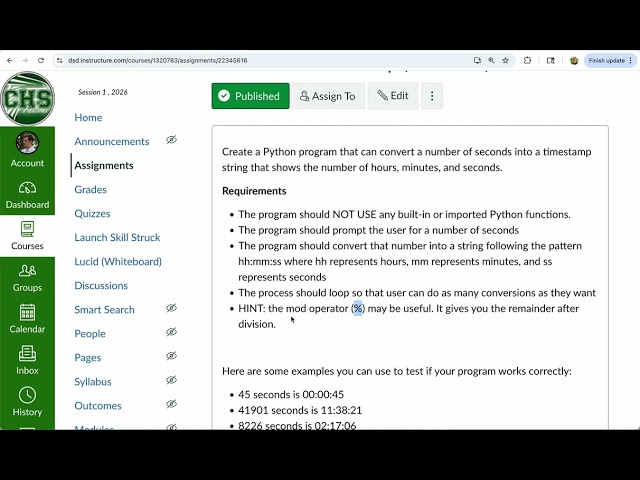
Task: Open Discussions in the course menu
Action: 101,286
